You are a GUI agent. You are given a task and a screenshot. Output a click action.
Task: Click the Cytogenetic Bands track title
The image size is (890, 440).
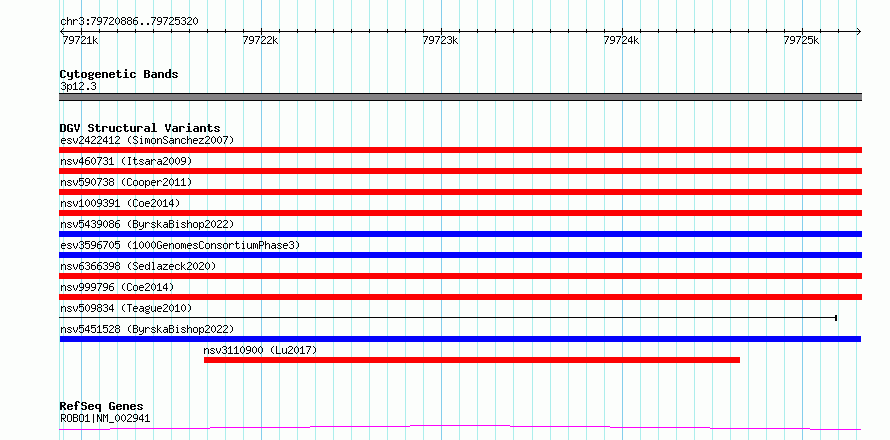pyautogui.click(x=119, y=74)
